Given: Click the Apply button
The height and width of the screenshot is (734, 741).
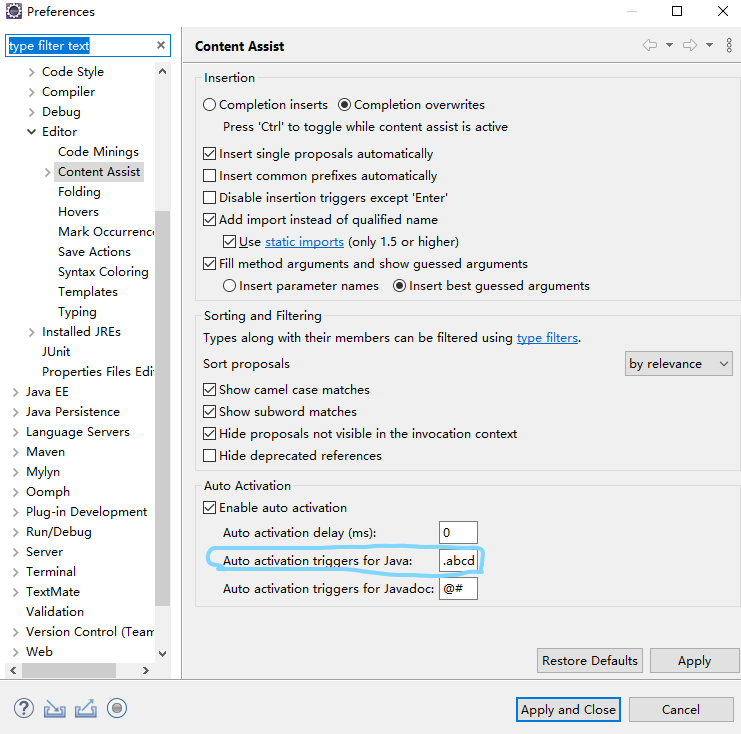Looking at the screenshot, I should pyautogui.click(x=694, y=660).
